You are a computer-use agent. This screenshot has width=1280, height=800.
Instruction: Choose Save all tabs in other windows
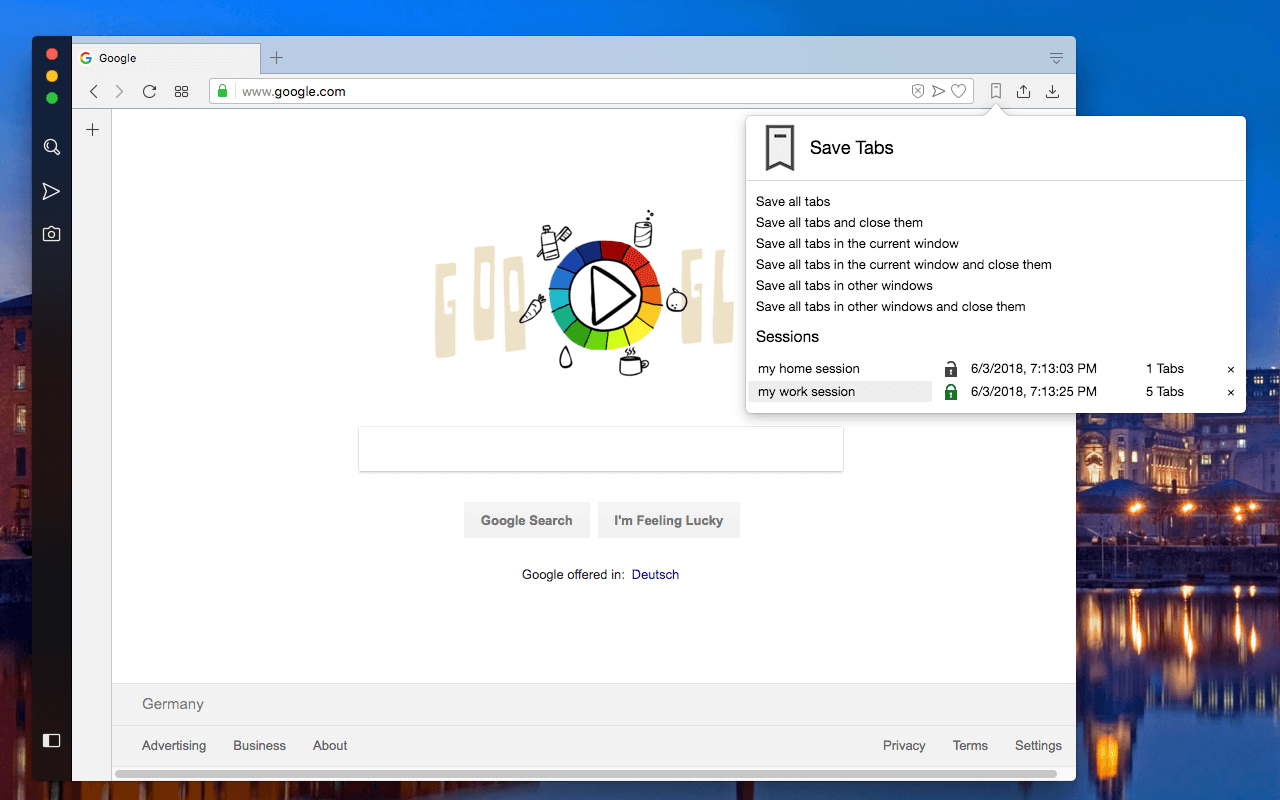pyautogui.click(x=844, y=286)
